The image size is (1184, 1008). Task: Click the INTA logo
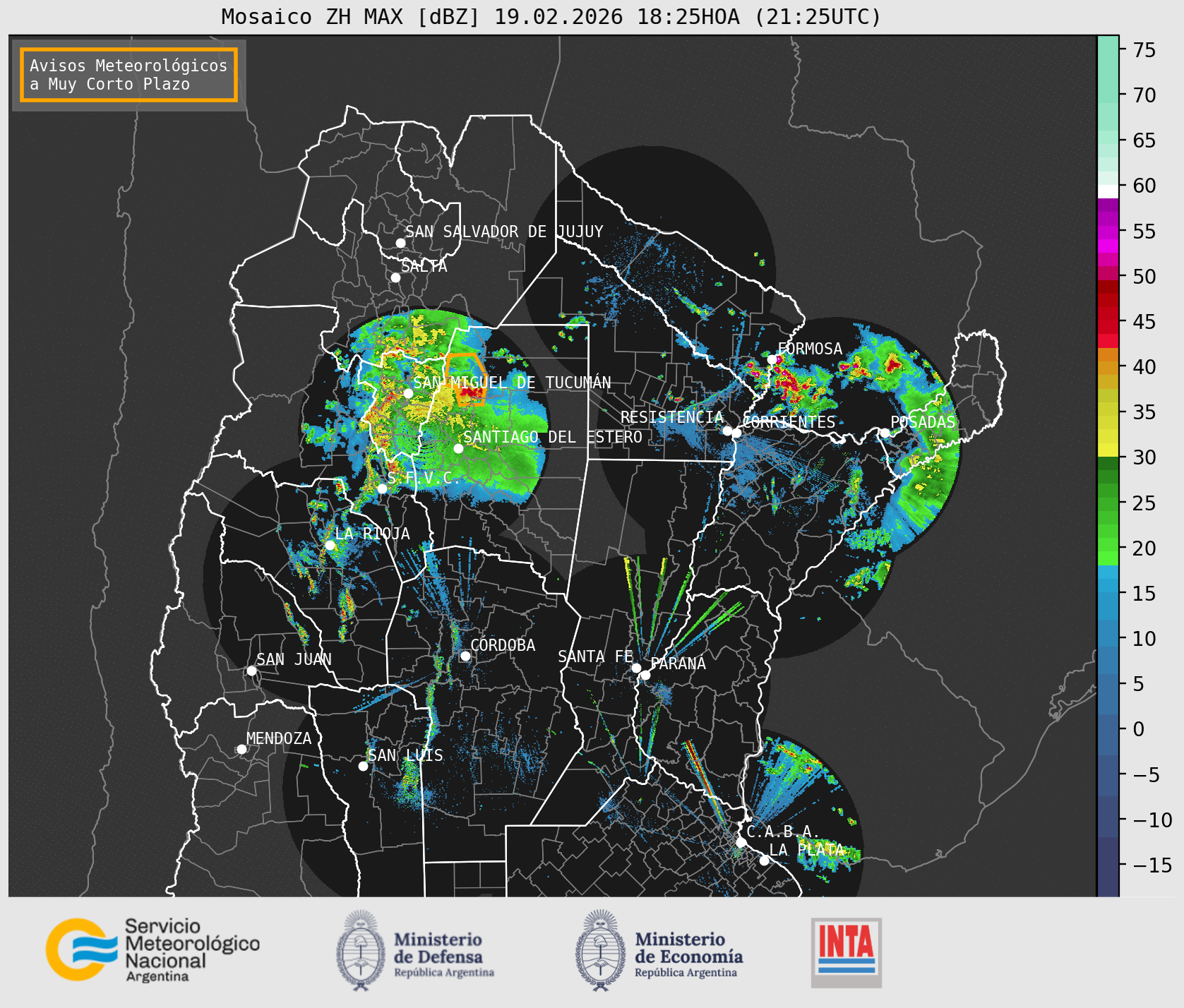847,952
